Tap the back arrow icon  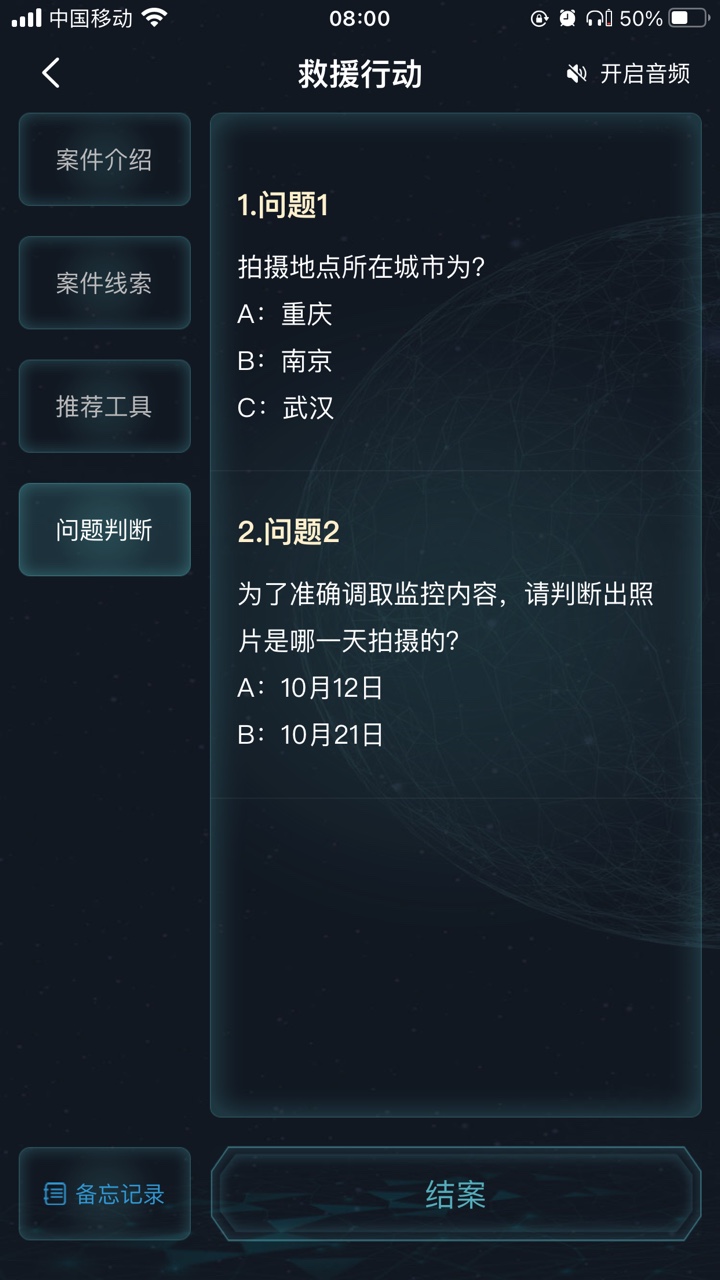click(51, 73)
